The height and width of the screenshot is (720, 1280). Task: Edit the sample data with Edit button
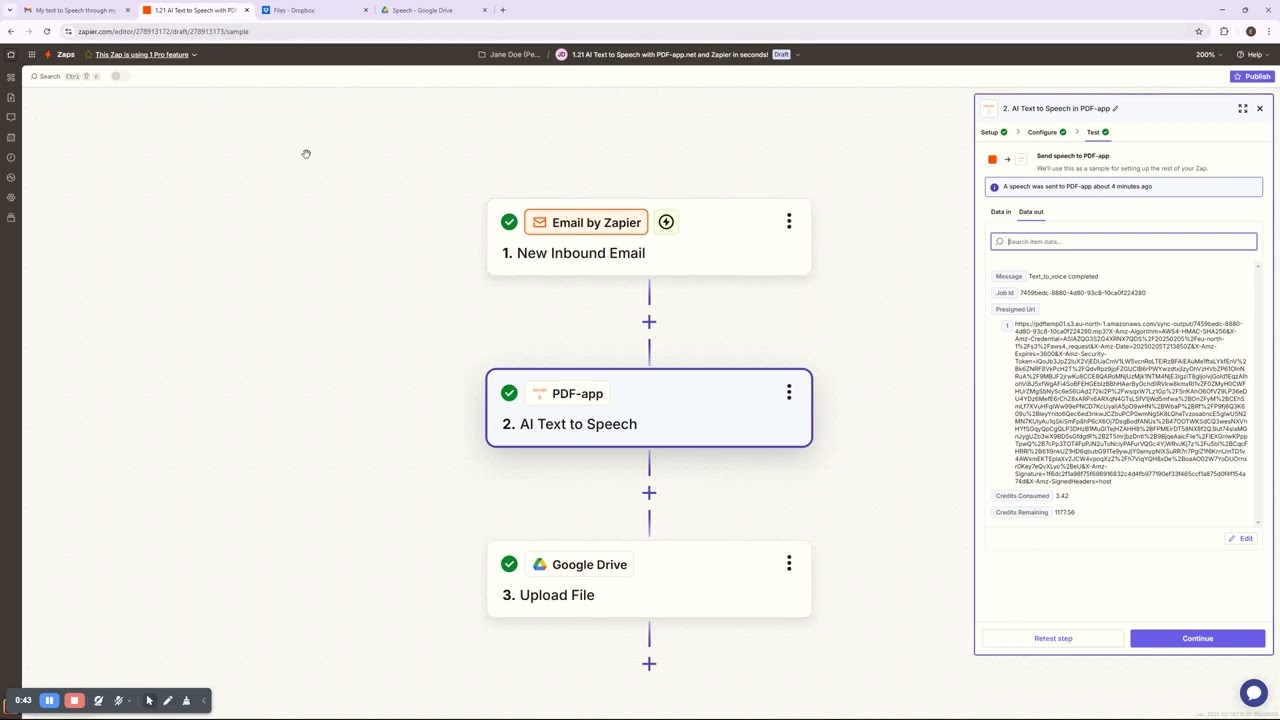click(x=1240, y=538)
